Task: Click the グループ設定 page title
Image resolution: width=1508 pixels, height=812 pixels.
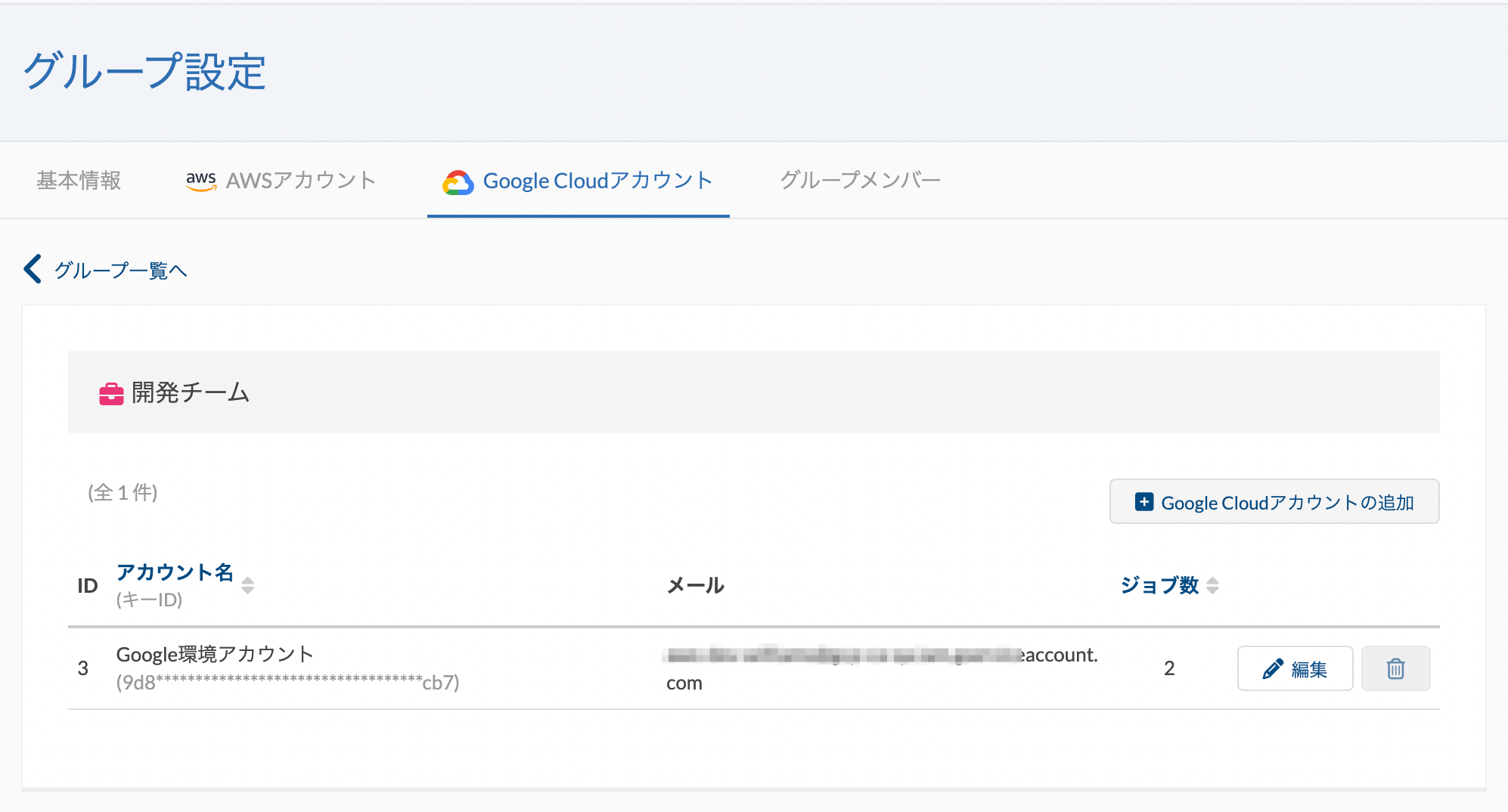Action: point(144,72)
